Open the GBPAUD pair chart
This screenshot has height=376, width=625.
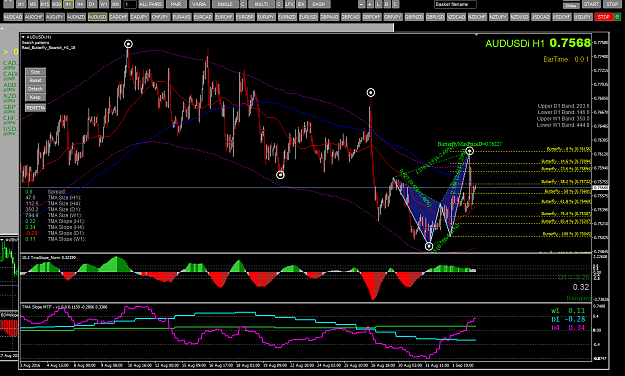pos(330,17)
